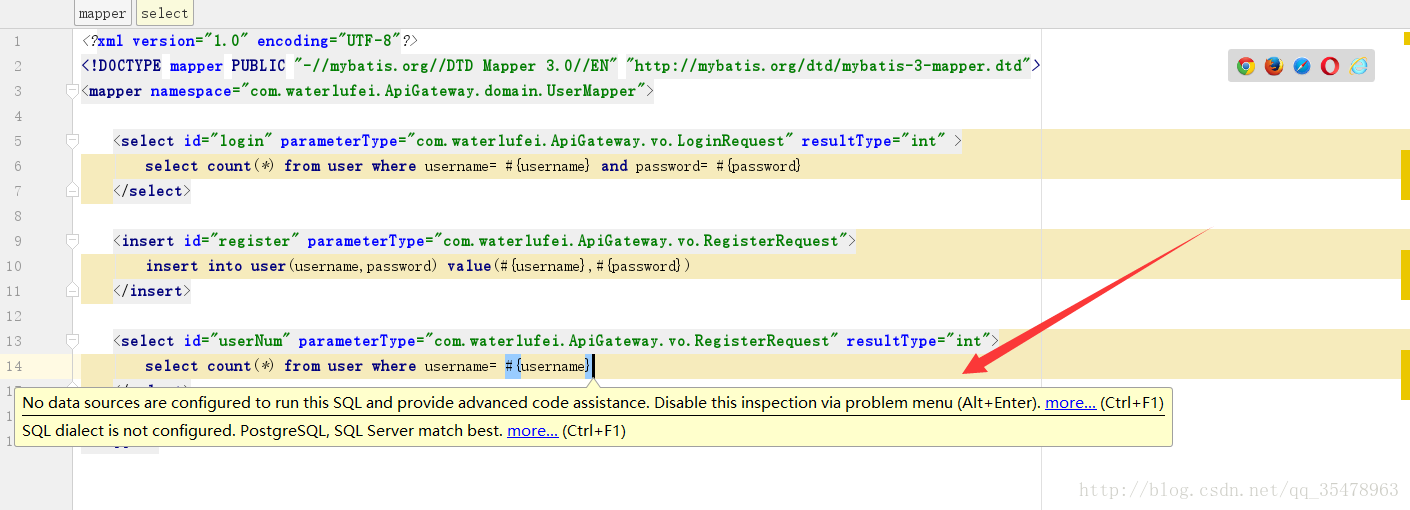Image resolution: width=1410 pixels, height=510 pixels.
Task: Click line number 6 in gutter
Action: 18,166
